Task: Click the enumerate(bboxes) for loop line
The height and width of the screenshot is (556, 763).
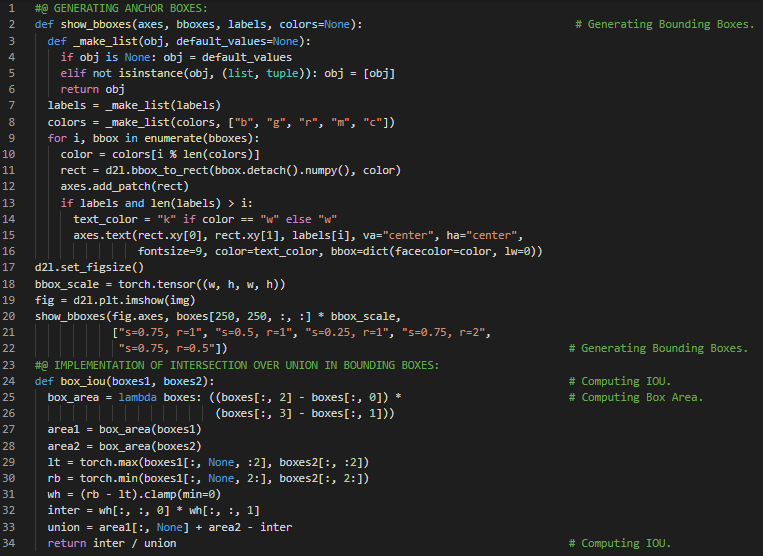Action: 154,138
